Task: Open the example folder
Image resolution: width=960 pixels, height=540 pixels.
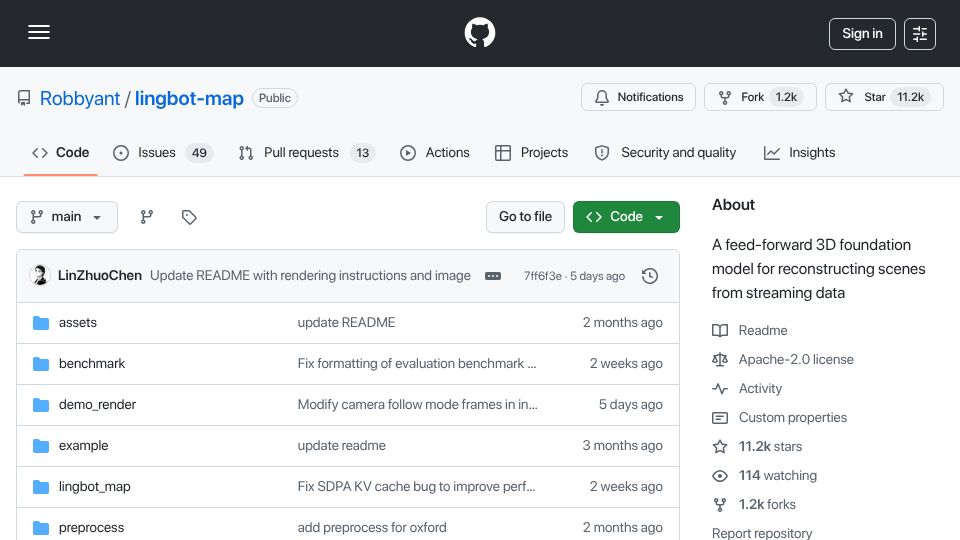Action: [x=83, y=446]
